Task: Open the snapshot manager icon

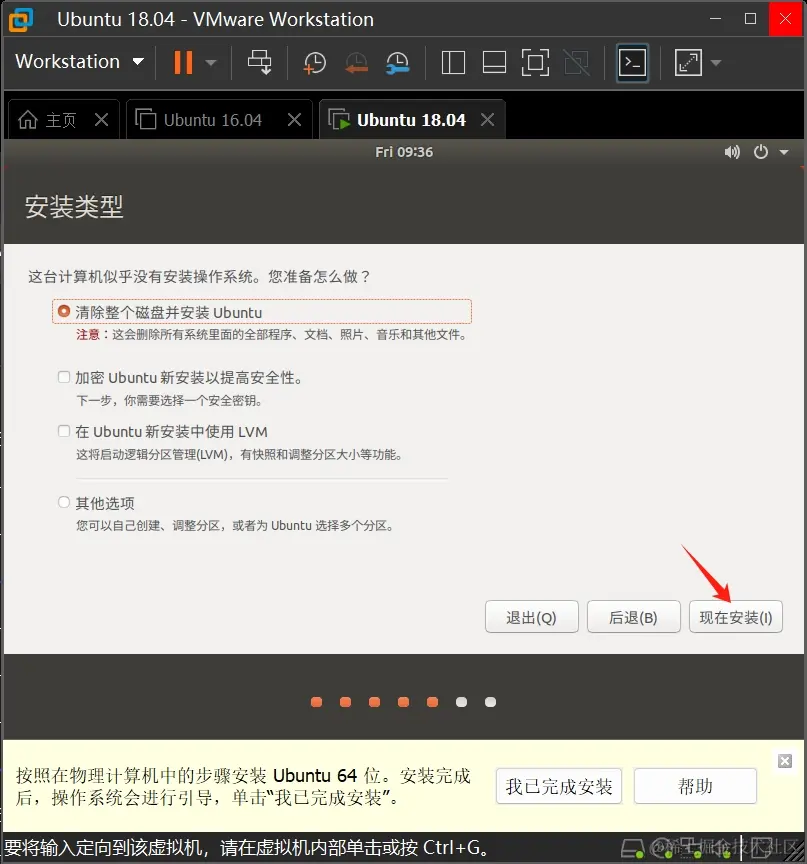Action: click(x=398, y=63)
